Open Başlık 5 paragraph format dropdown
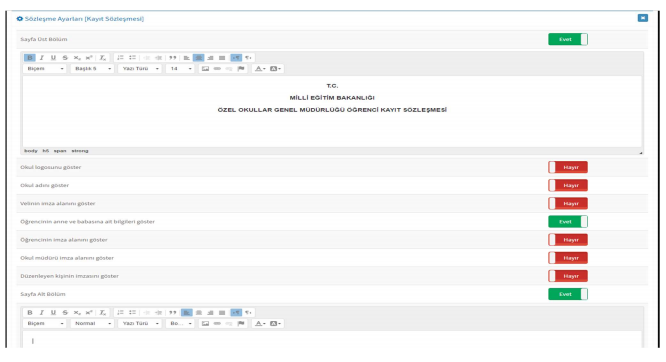 point(93,69)
